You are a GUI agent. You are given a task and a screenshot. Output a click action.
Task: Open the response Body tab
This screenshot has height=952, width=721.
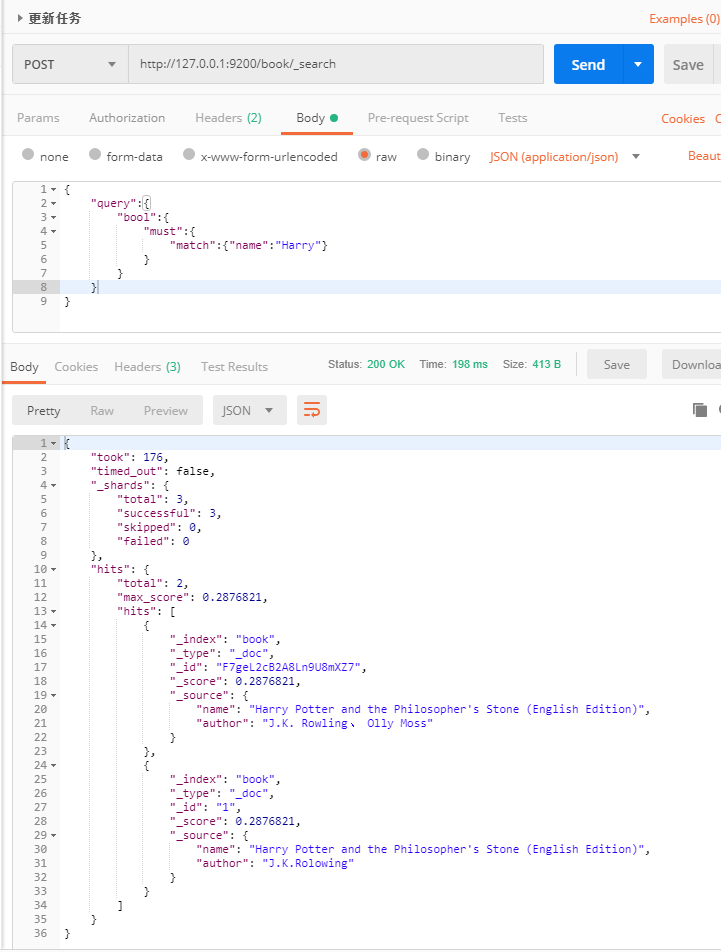[x=24, y=367]
